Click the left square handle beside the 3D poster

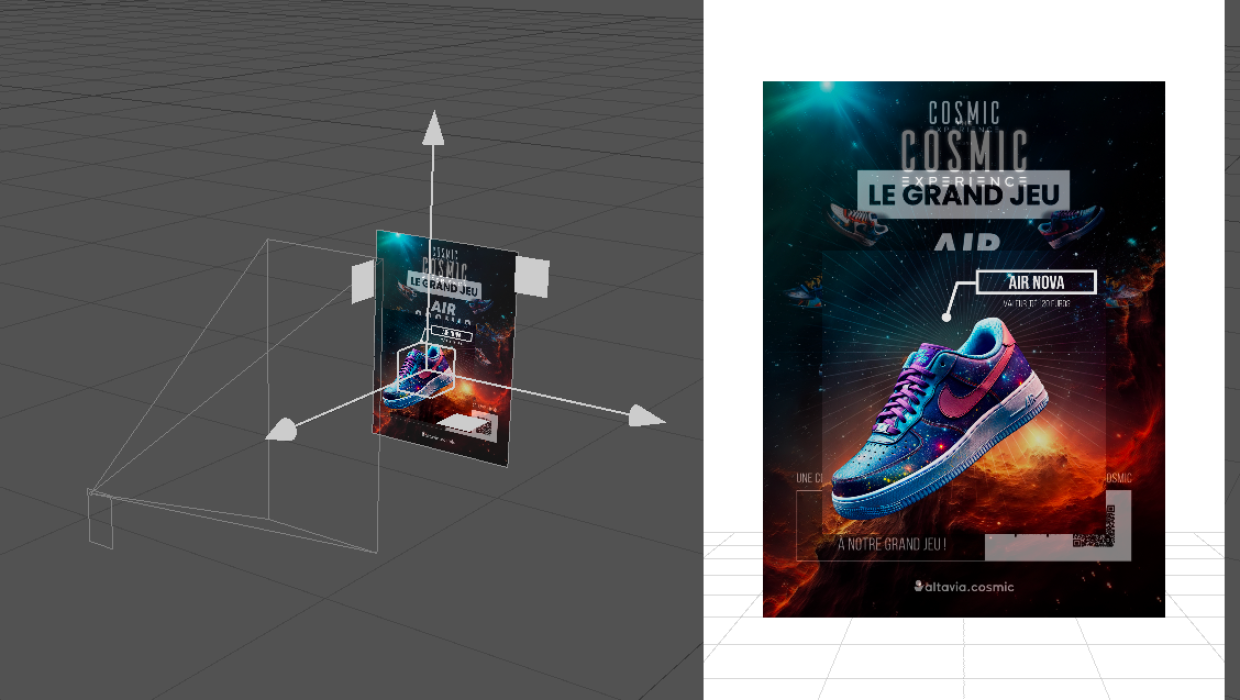361,283
